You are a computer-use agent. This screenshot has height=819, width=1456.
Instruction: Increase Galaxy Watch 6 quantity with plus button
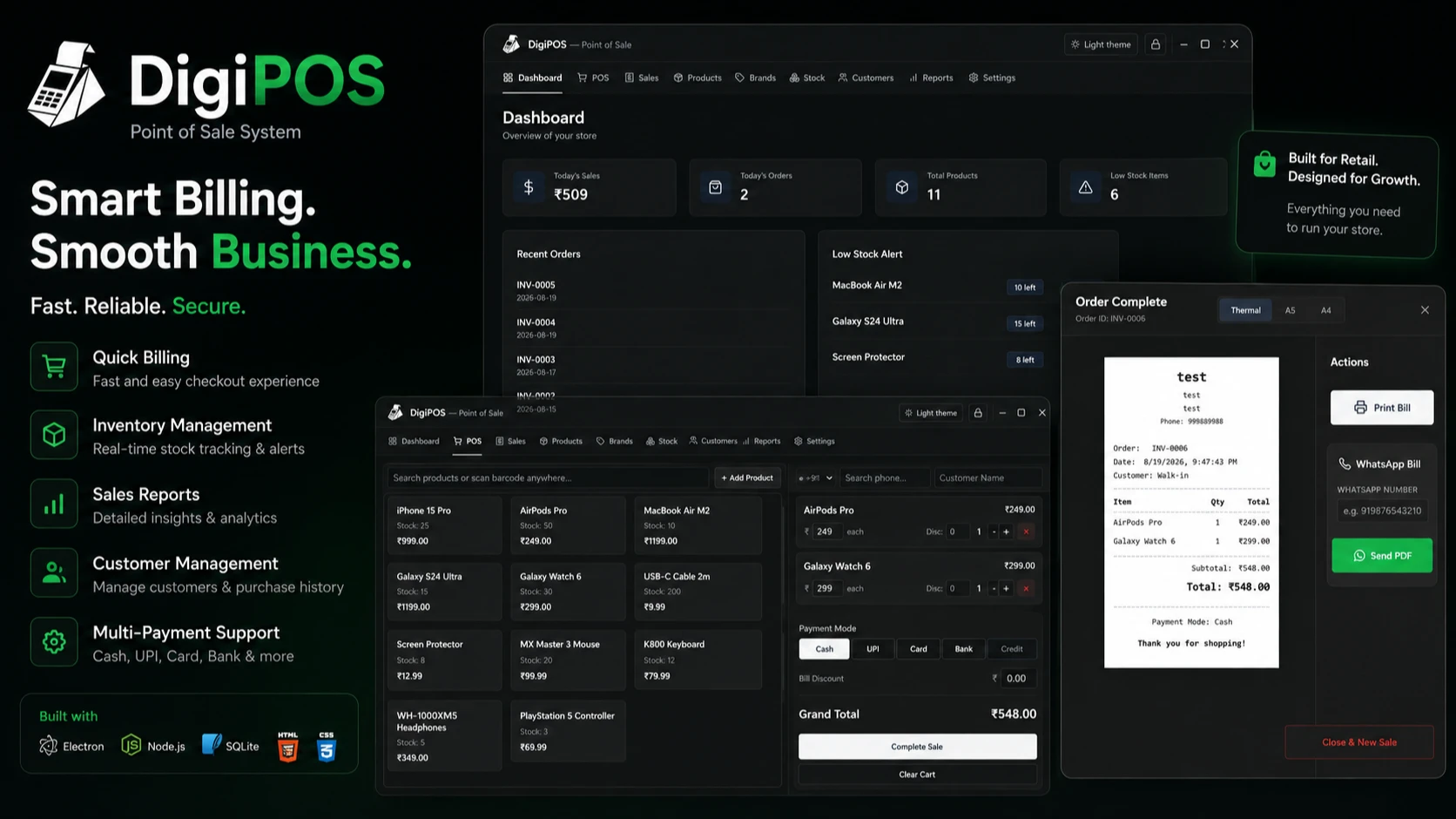(x=1006, y=588)
